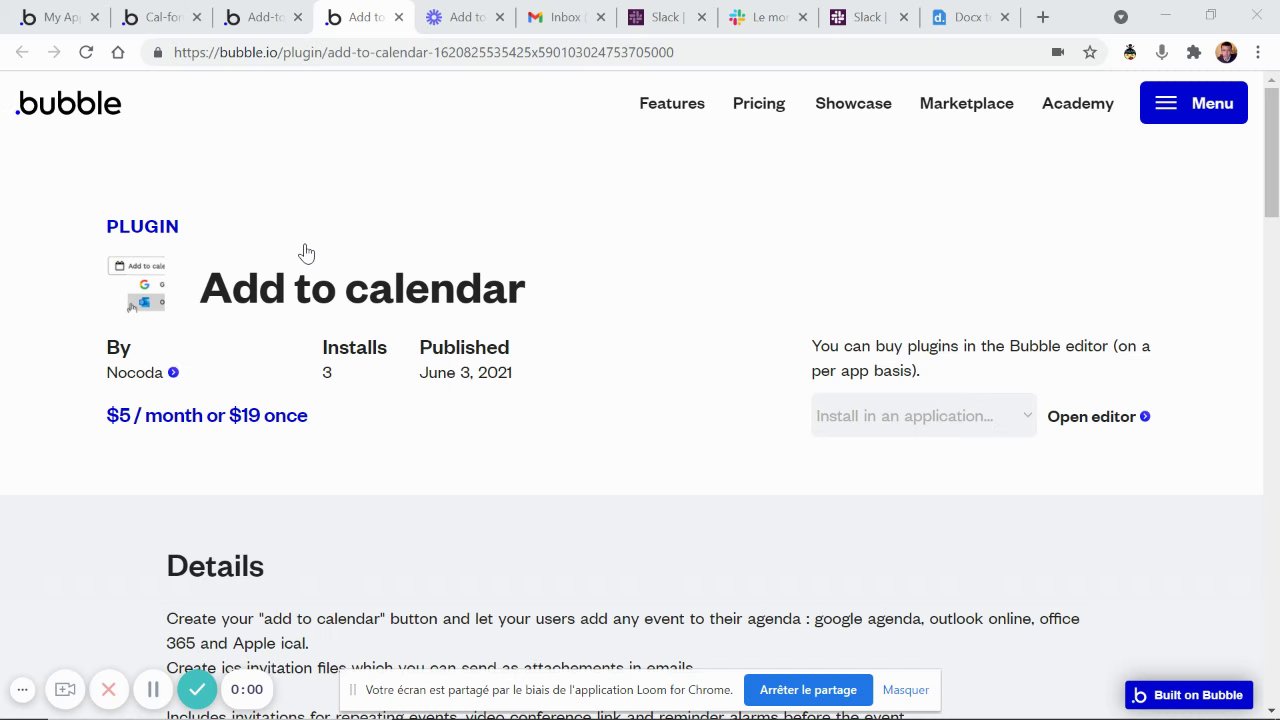1280x720 pixels.
Task: Open a new browser tab
Action: [1043, 17]
